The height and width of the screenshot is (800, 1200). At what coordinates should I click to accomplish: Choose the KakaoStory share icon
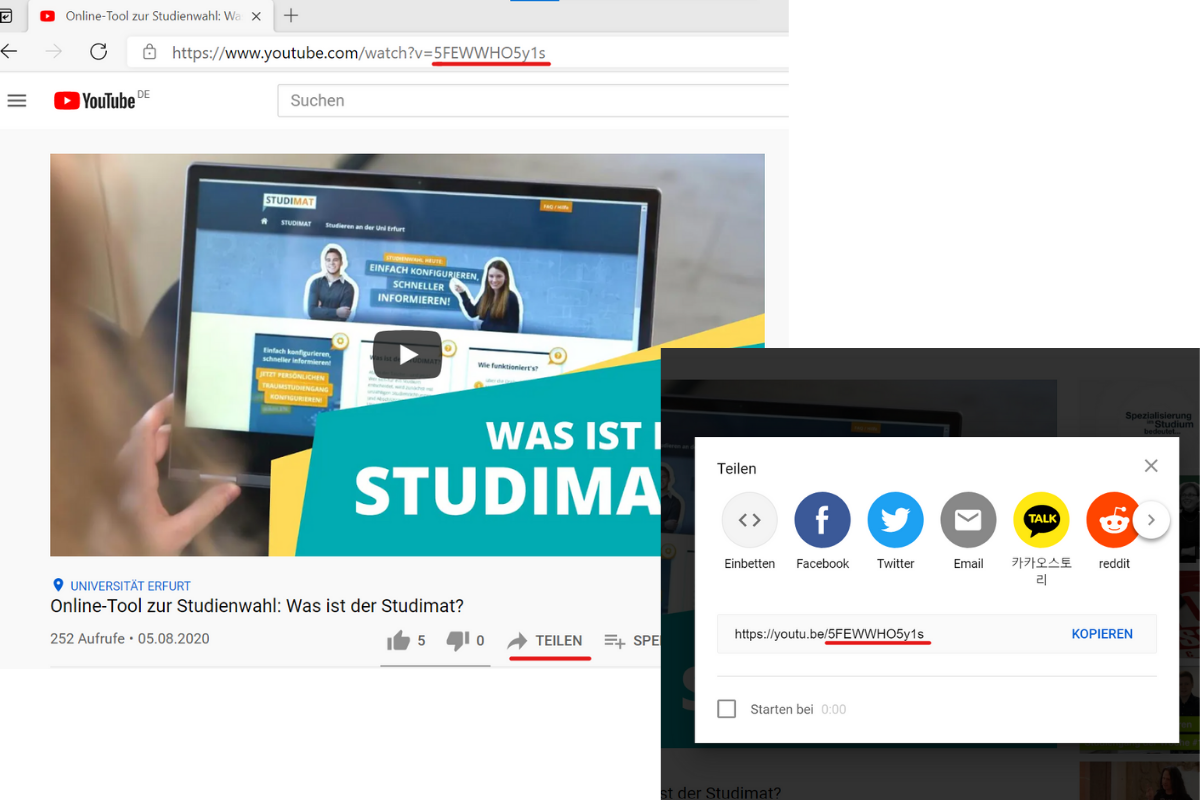click(x=1041, y=520)
